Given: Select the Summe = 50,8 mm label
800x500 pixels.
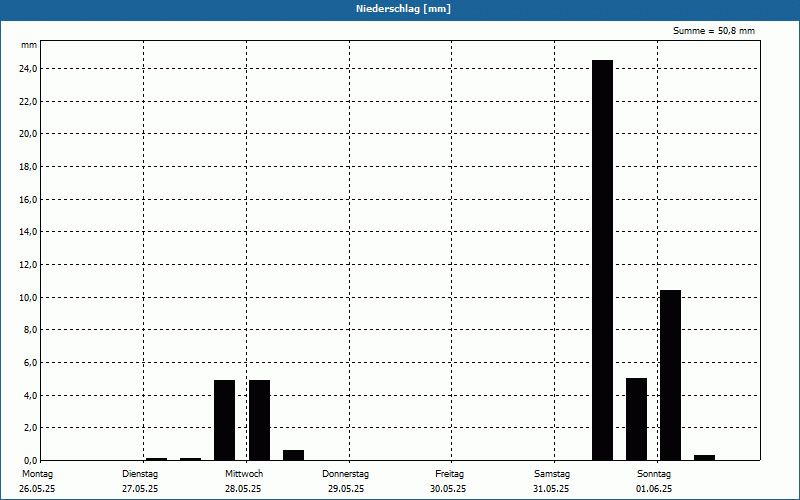Looking at the screenshot, I should pos(713,31).
